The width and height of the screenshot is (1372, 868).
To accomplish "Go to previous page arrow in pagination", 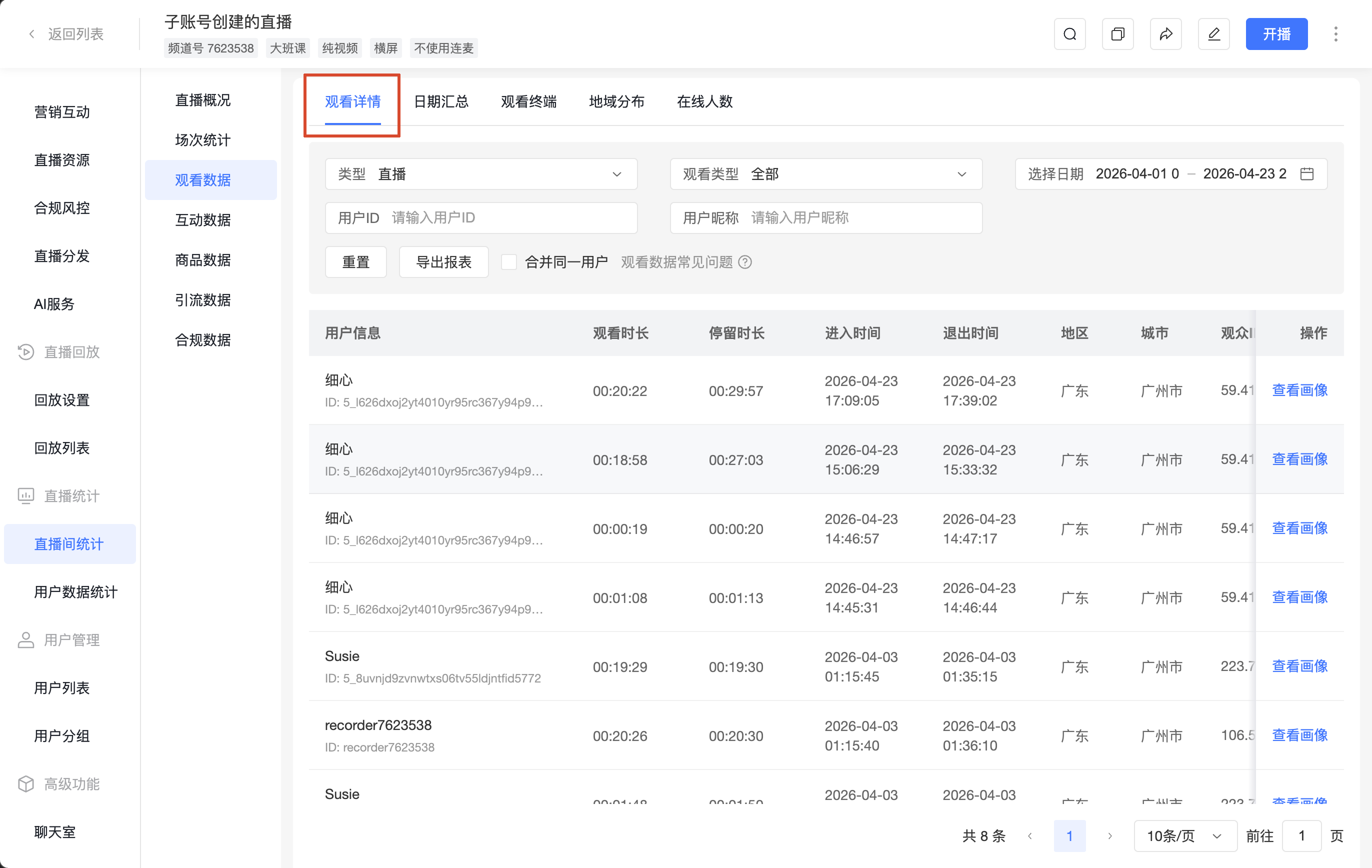I will 1030,835.
